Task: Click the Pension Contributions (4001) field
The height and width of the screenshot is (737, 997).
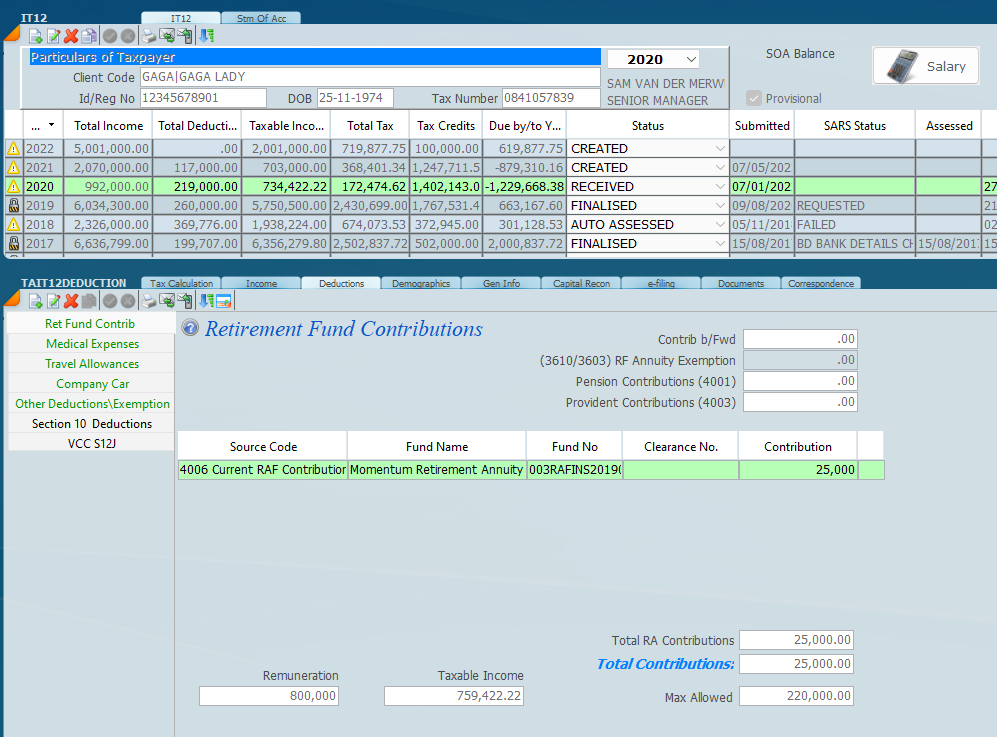Action: point(800,381)
